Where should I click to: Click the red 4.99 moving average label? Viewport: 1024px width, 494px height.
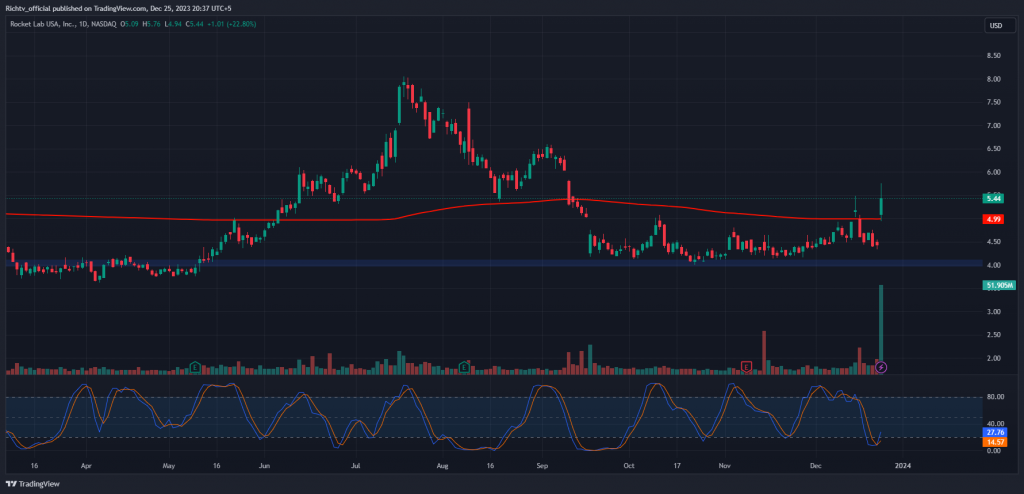(x=995, y=219)
